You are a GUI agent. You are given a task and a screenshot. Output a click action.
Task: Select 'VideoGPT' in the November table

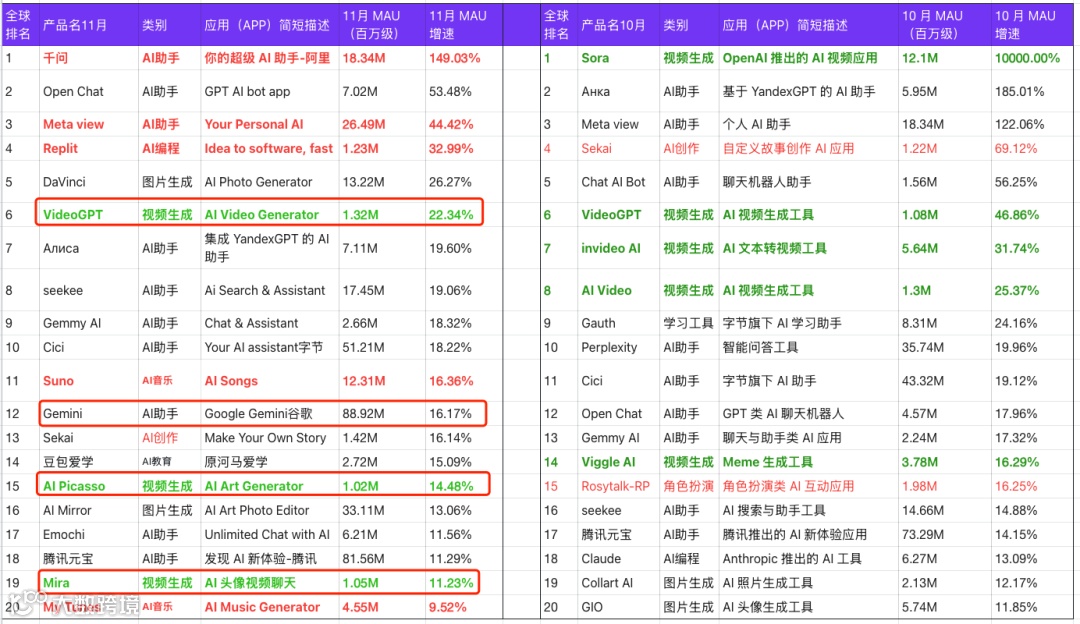(x=72, y=214)
